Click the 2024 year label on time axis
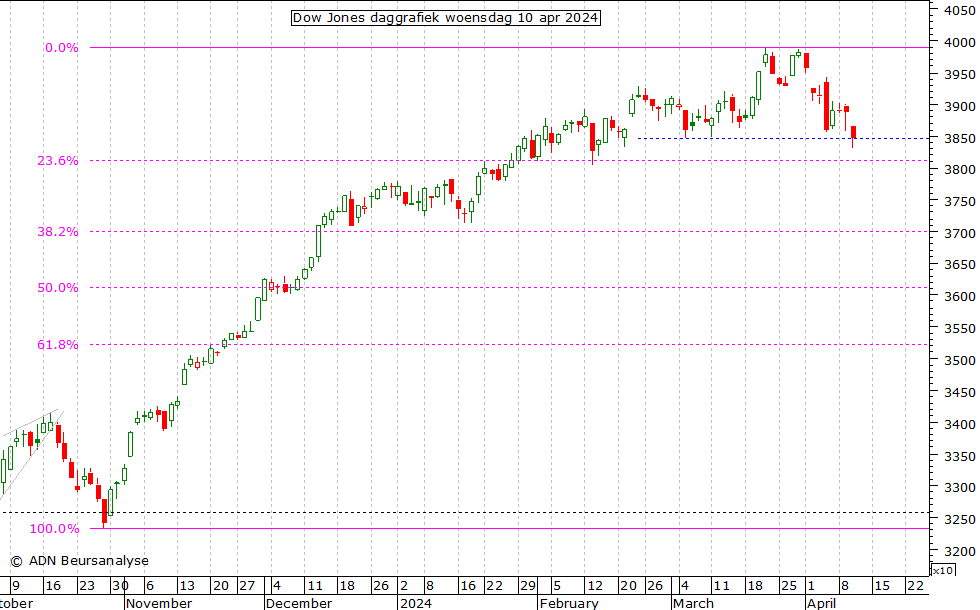 point(415,603)
